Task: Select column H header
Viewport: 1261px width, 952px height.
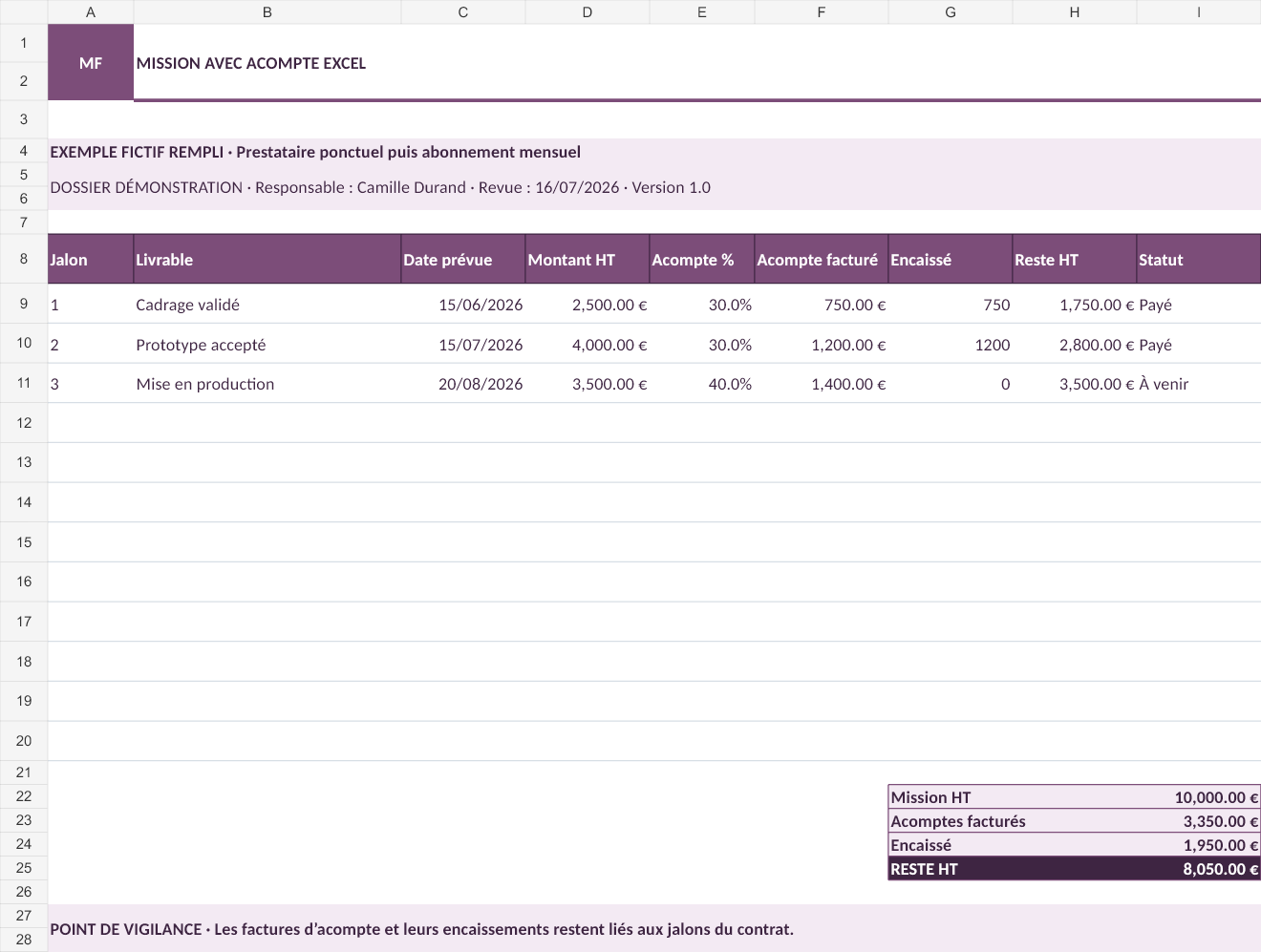Action: pyautogui.click(x=1075, y=12)
